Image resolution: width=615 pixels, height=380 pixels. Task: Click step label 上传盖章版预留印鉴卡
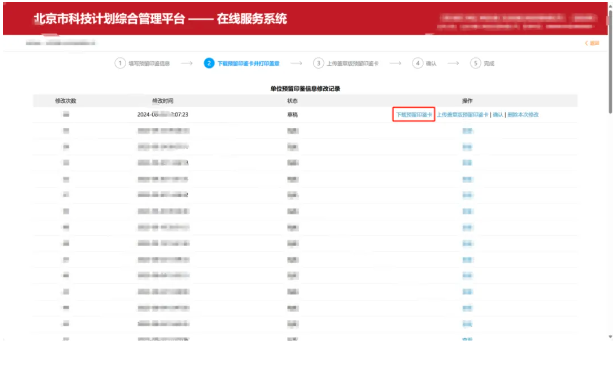coord(353,64)
